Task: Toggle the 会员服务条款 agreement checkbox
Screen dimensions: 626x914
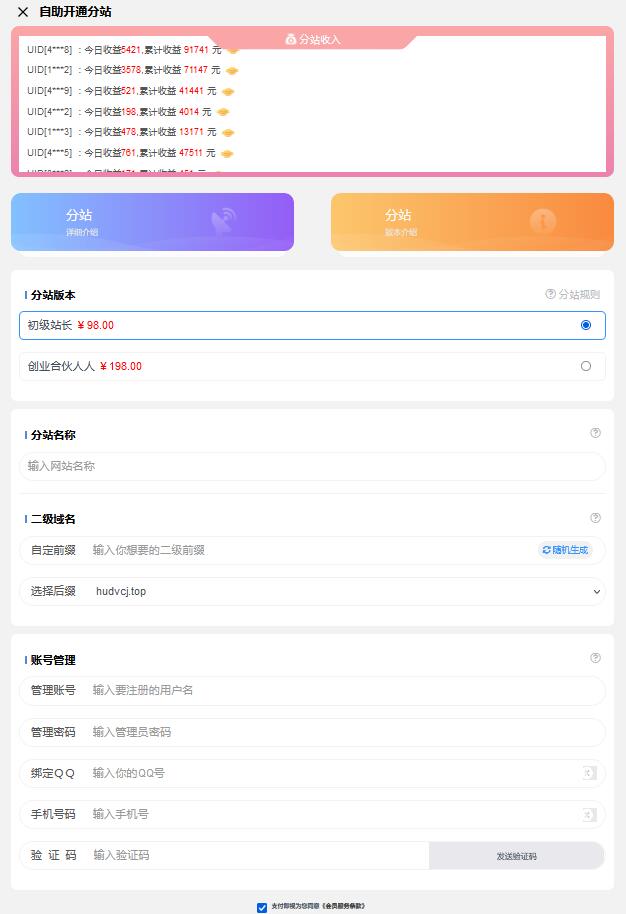Action: [x=262, y=907]
